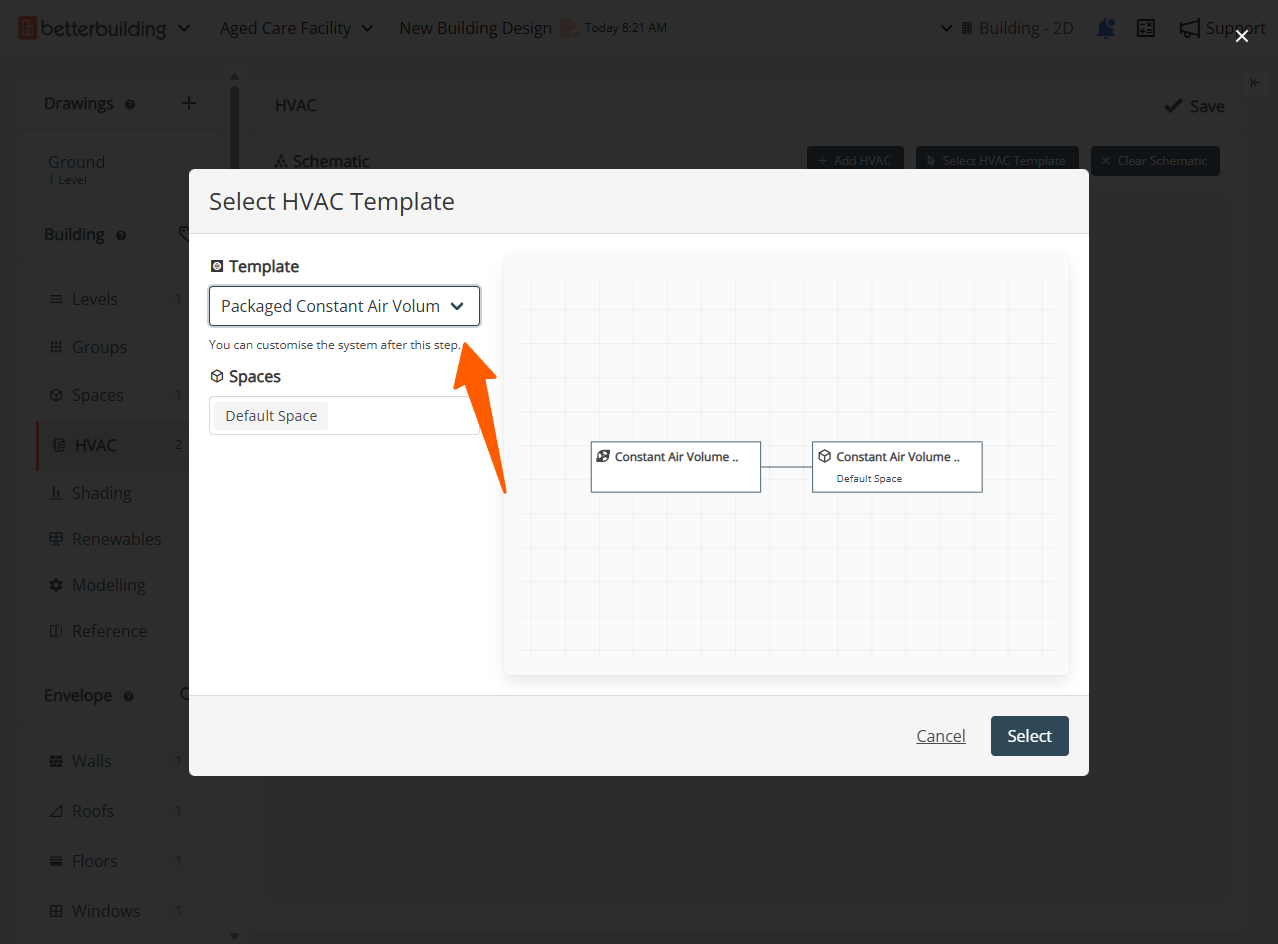Click the notifications bell icon
1278x944 pixels.
(1106, 28)
